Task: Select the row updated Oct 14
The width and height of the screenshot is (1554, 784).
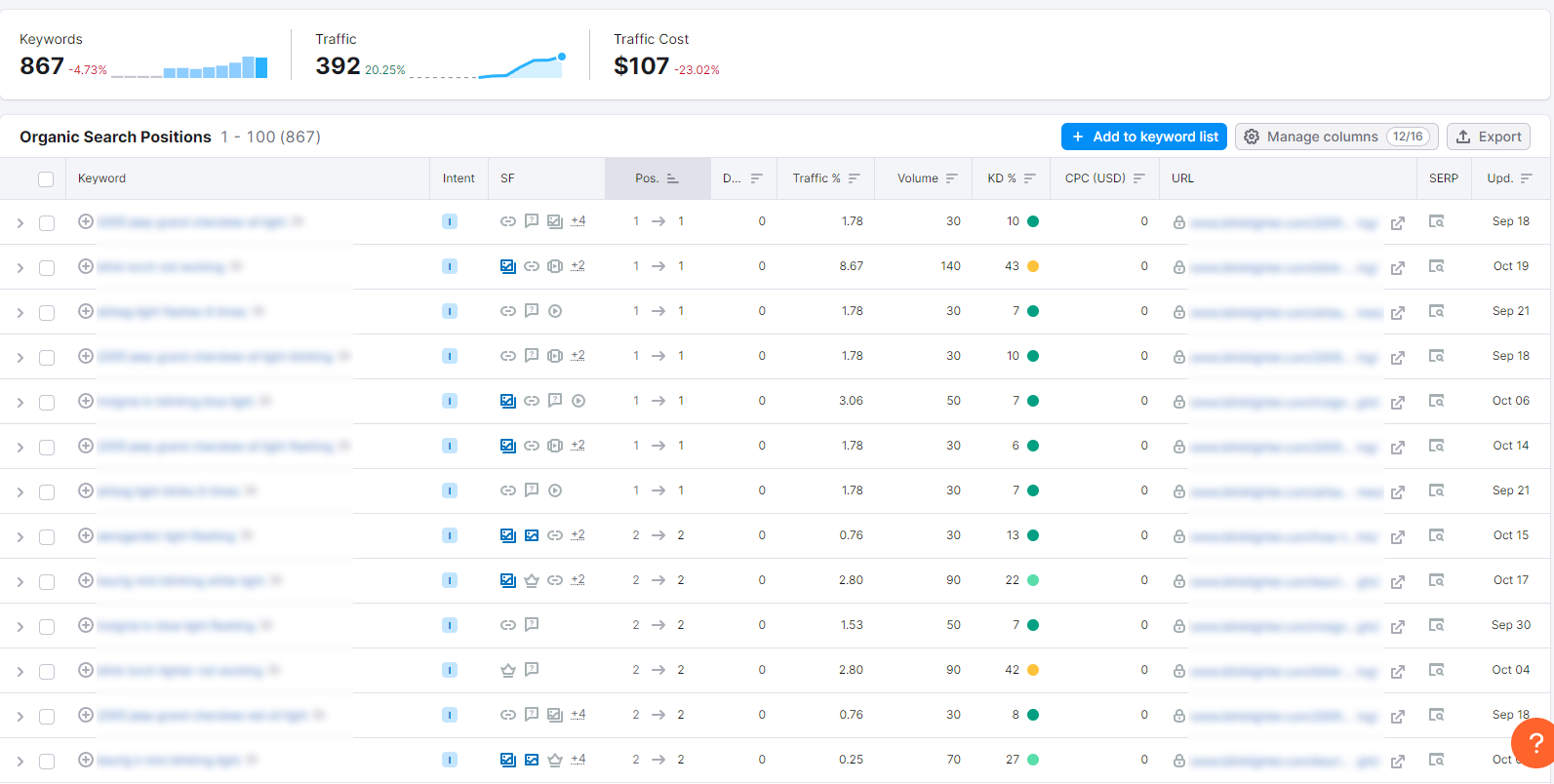Action: click(47, 447)
